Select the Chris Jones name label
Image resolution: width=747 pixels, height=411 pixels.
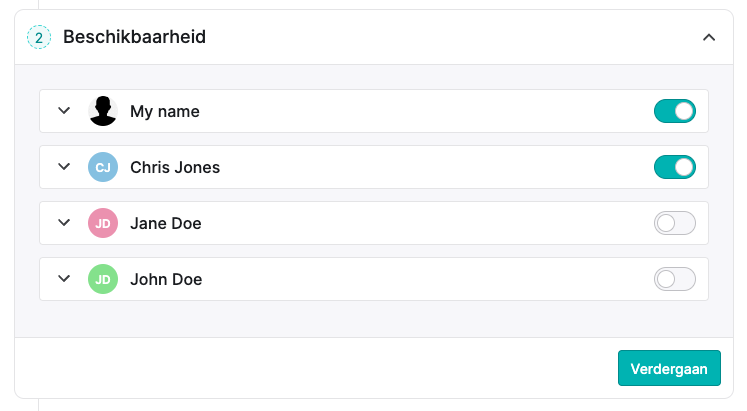point(175,167)
